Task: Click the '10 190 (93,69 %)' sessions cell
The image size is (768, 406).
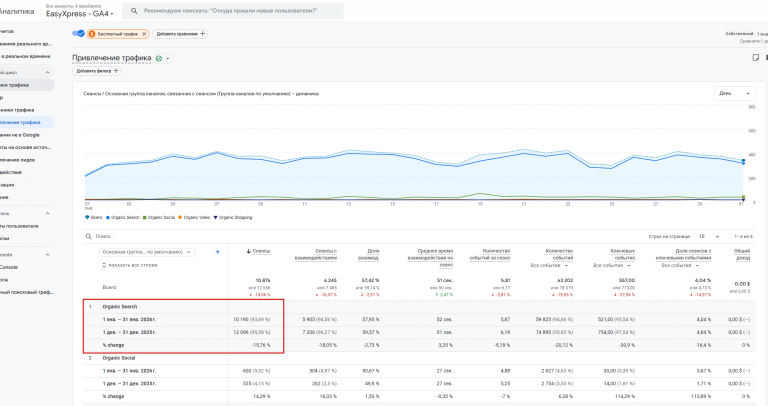Action: click(x=252, y=319)
